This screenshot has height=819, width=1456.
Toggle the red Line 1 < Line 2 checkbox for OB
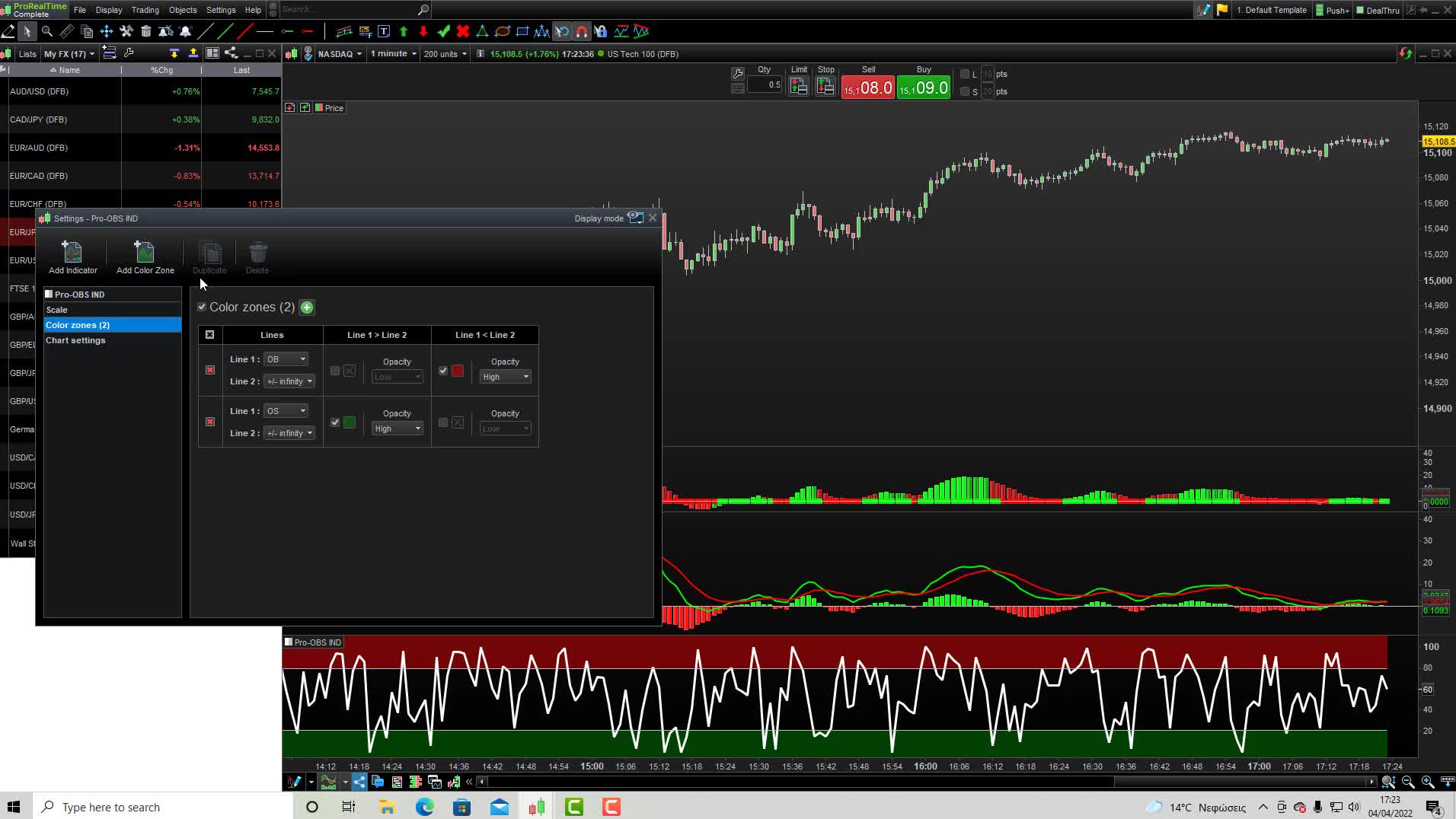(x=443, y=371)
